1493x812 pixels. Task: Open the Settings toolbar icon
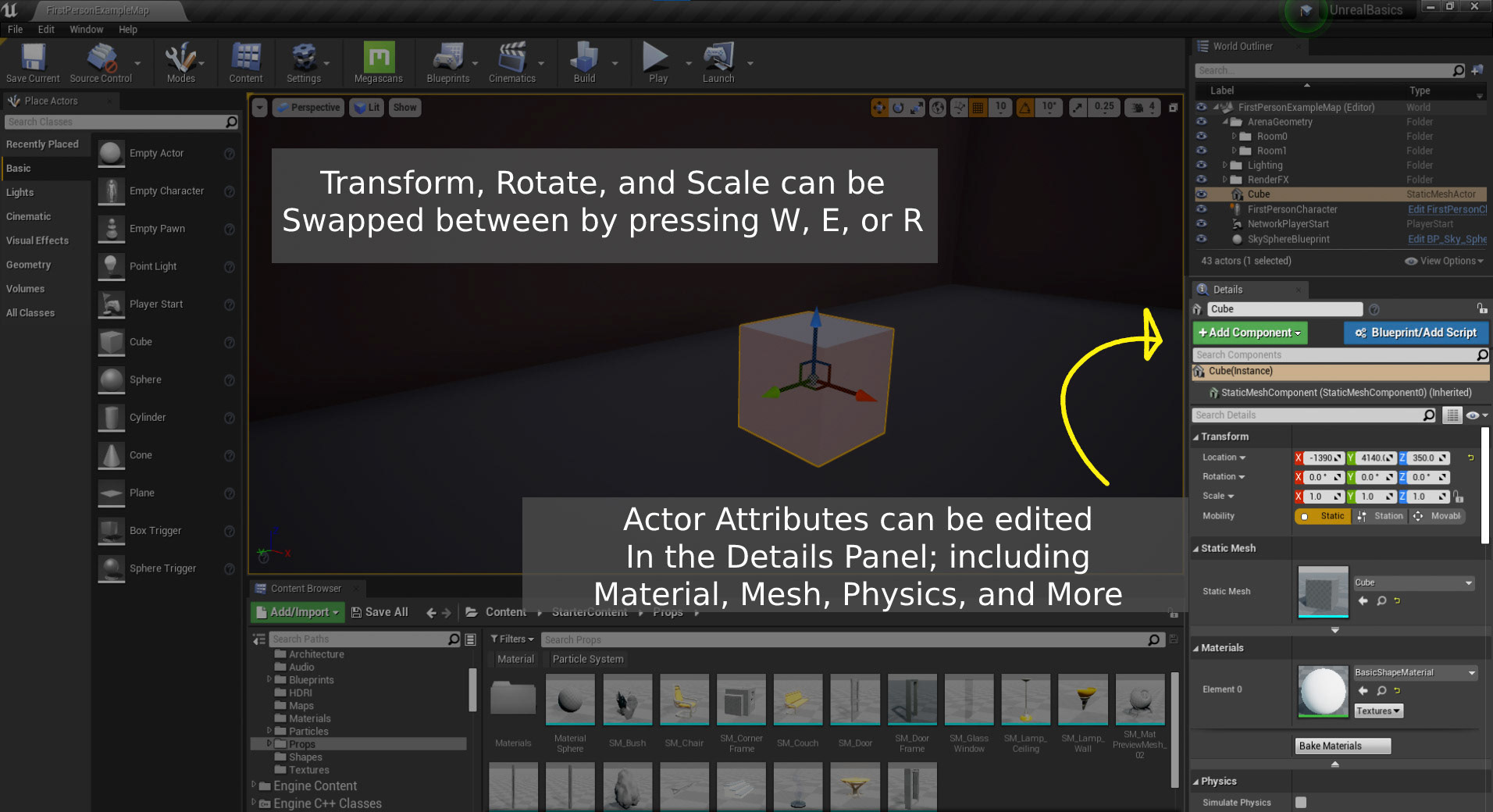[x=304, y=62]
